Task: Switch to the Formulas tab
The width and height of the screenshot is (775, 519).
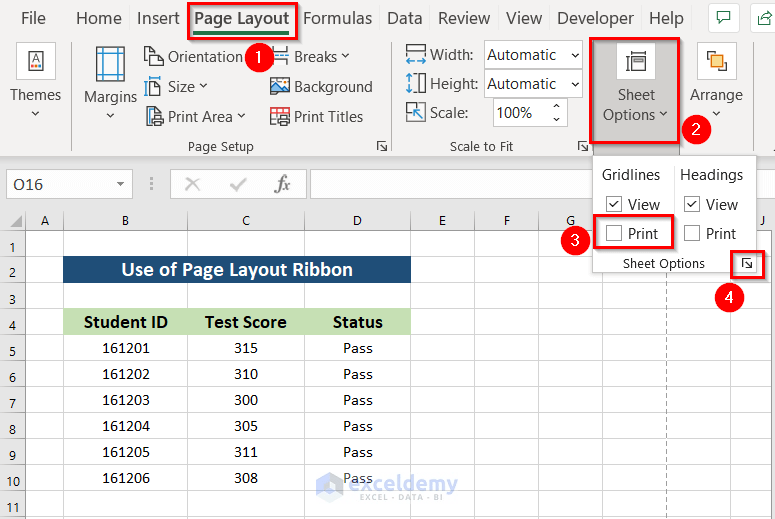Action: click(x=338, y=18)
